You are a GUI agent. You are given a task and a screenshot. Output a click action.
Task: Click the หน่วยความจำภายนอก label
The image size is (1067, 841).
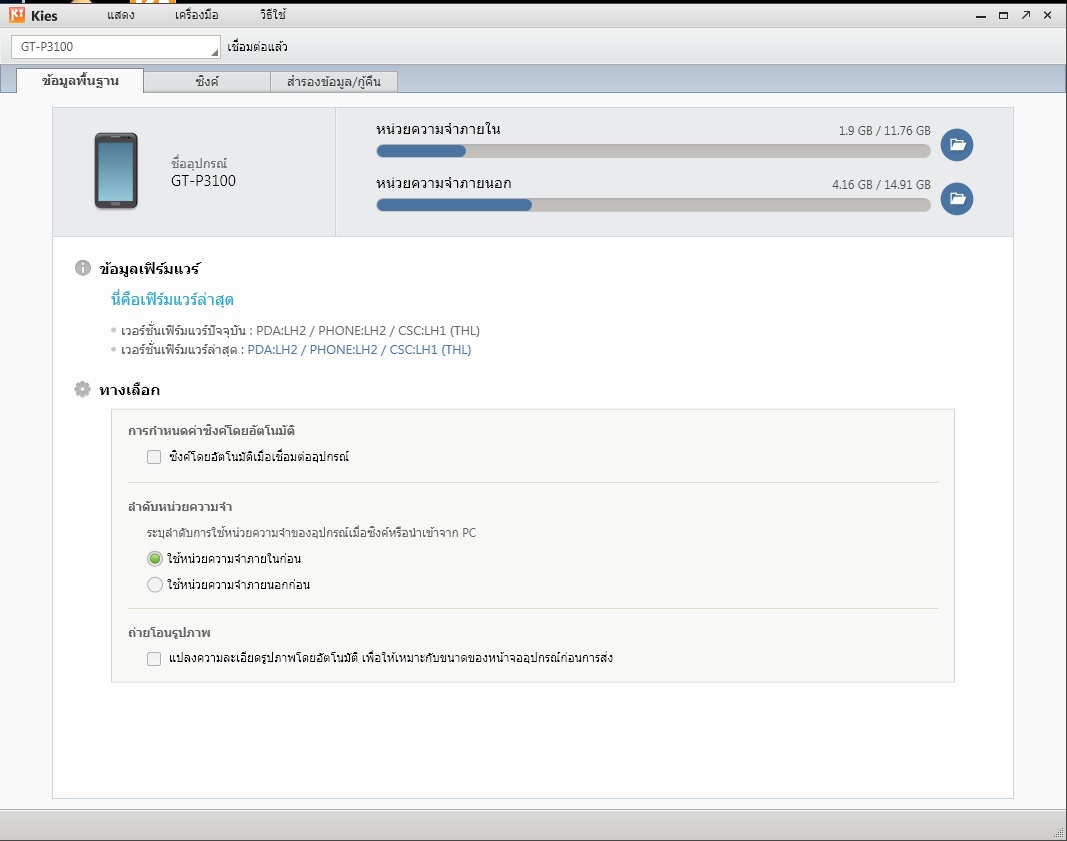444,183
